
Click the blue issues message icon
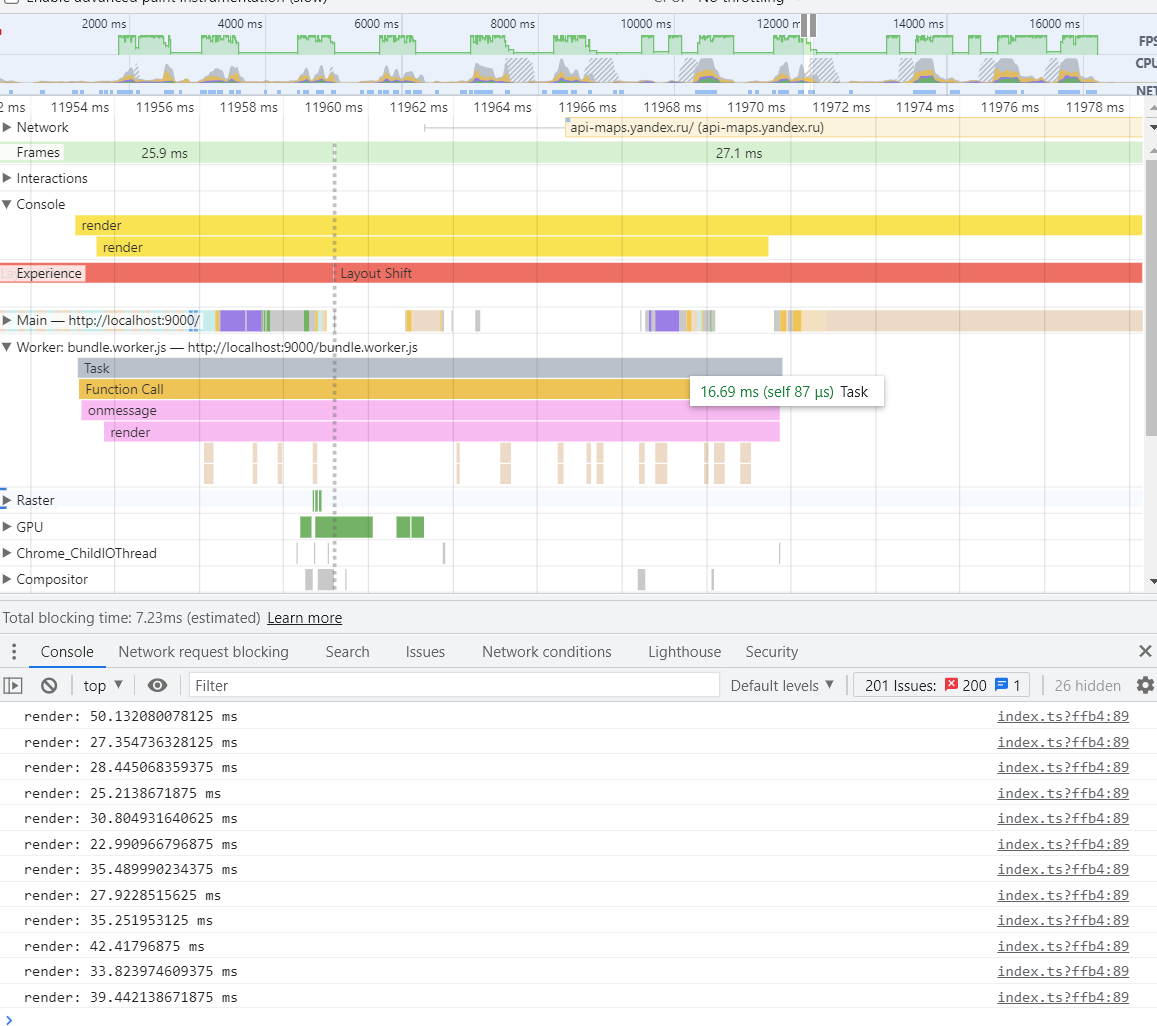click(1001, 685)
